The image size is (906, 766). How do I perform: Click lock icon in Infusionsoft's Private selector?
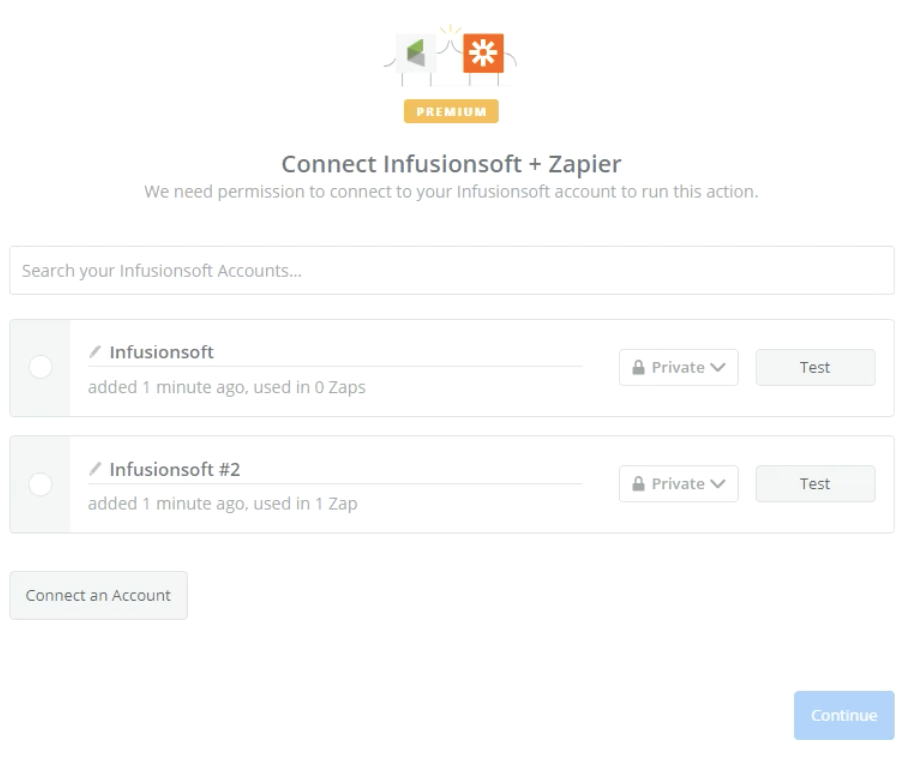pos(638,368)
